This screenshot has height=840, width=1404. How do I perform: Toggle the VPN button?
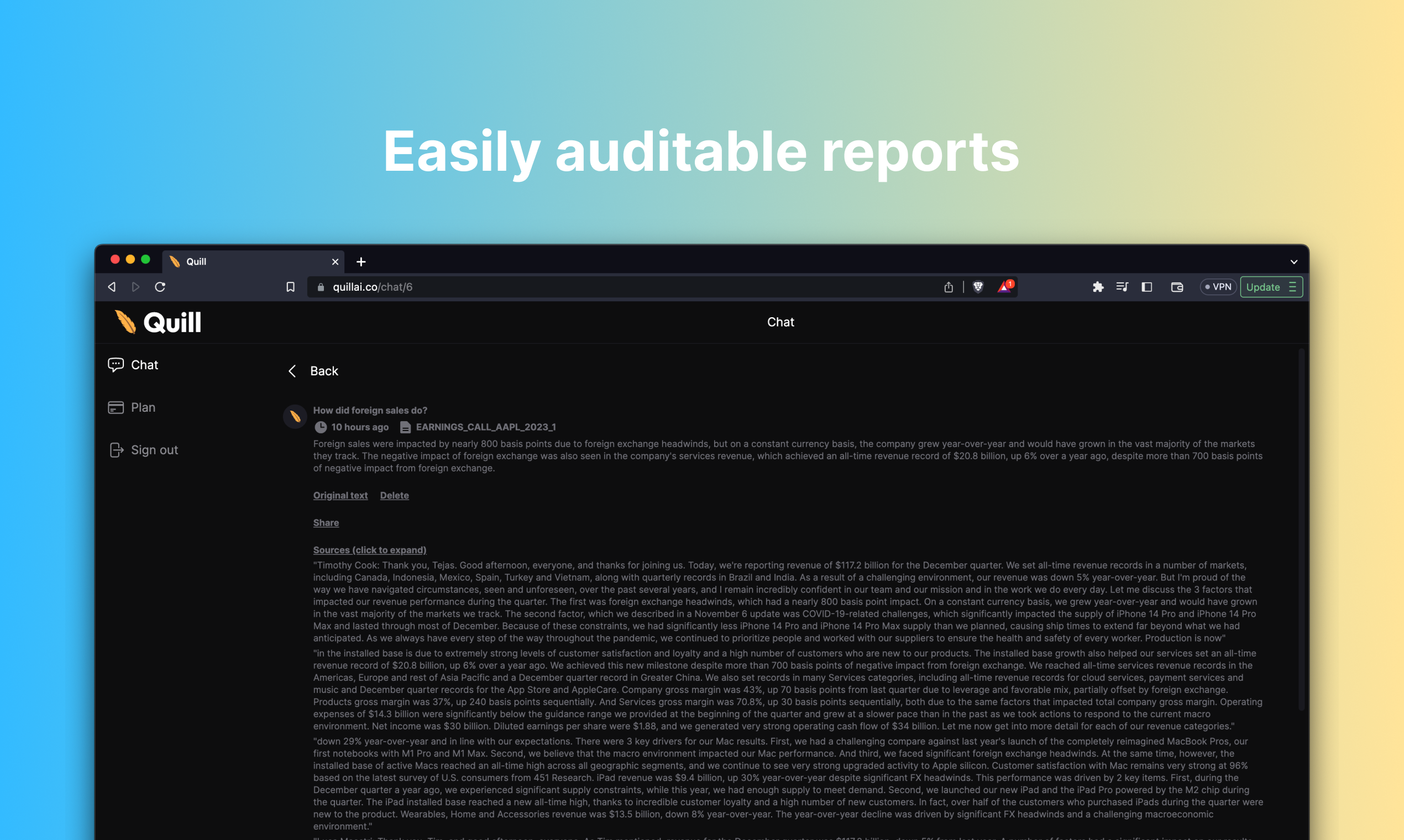[1218, 287]
